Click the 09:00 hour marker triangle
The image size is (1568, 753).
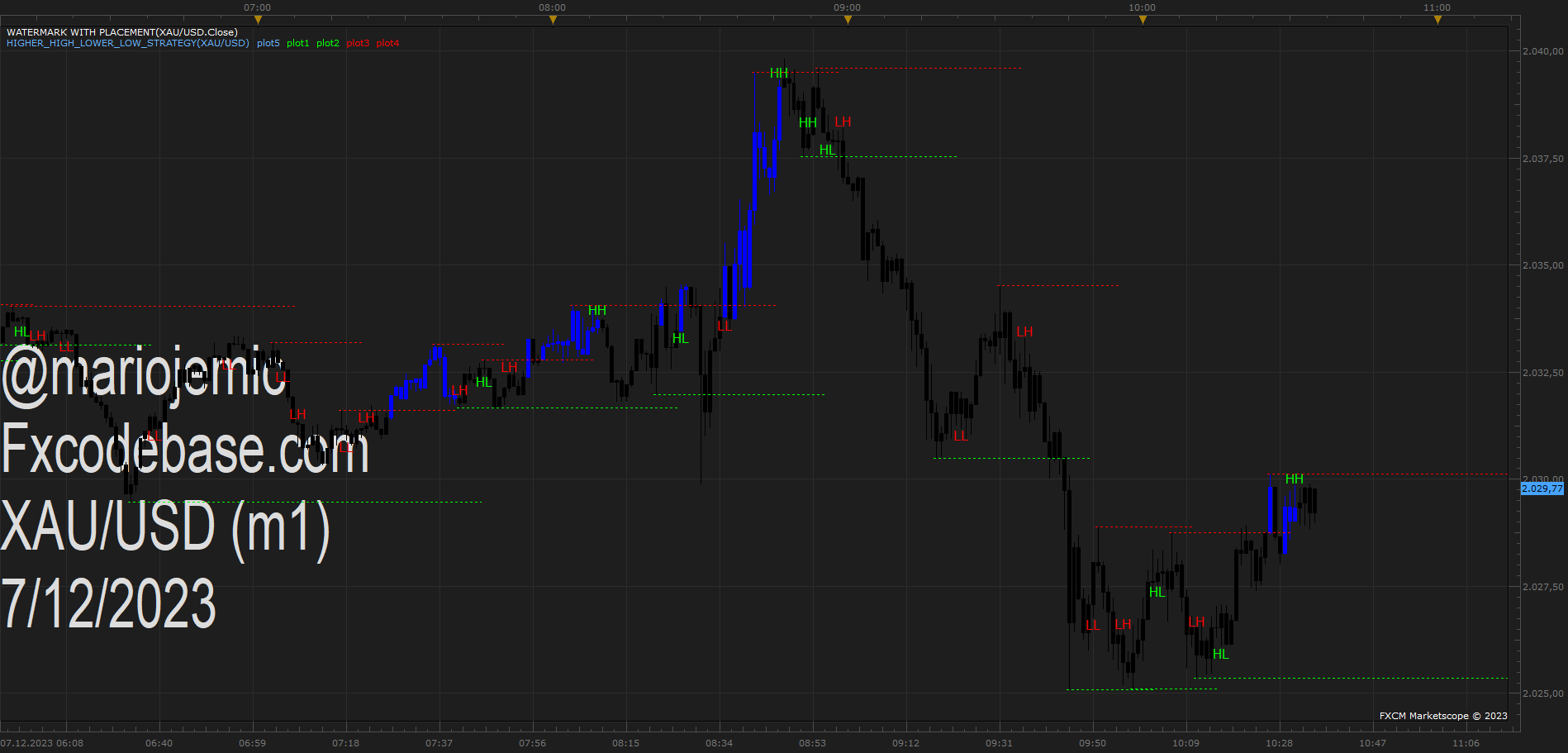(x=848, y=20)
